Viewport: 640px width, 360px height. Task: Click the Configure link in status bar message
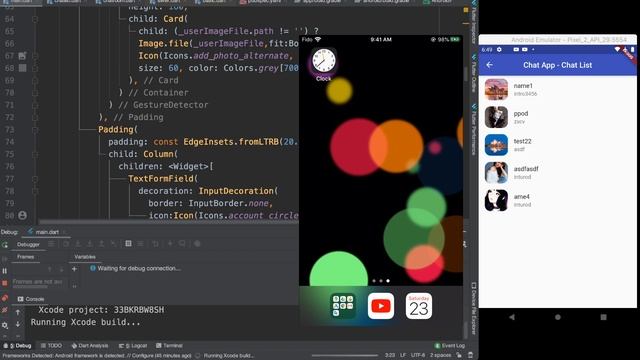pyautogui.click(x=144, y=356)
